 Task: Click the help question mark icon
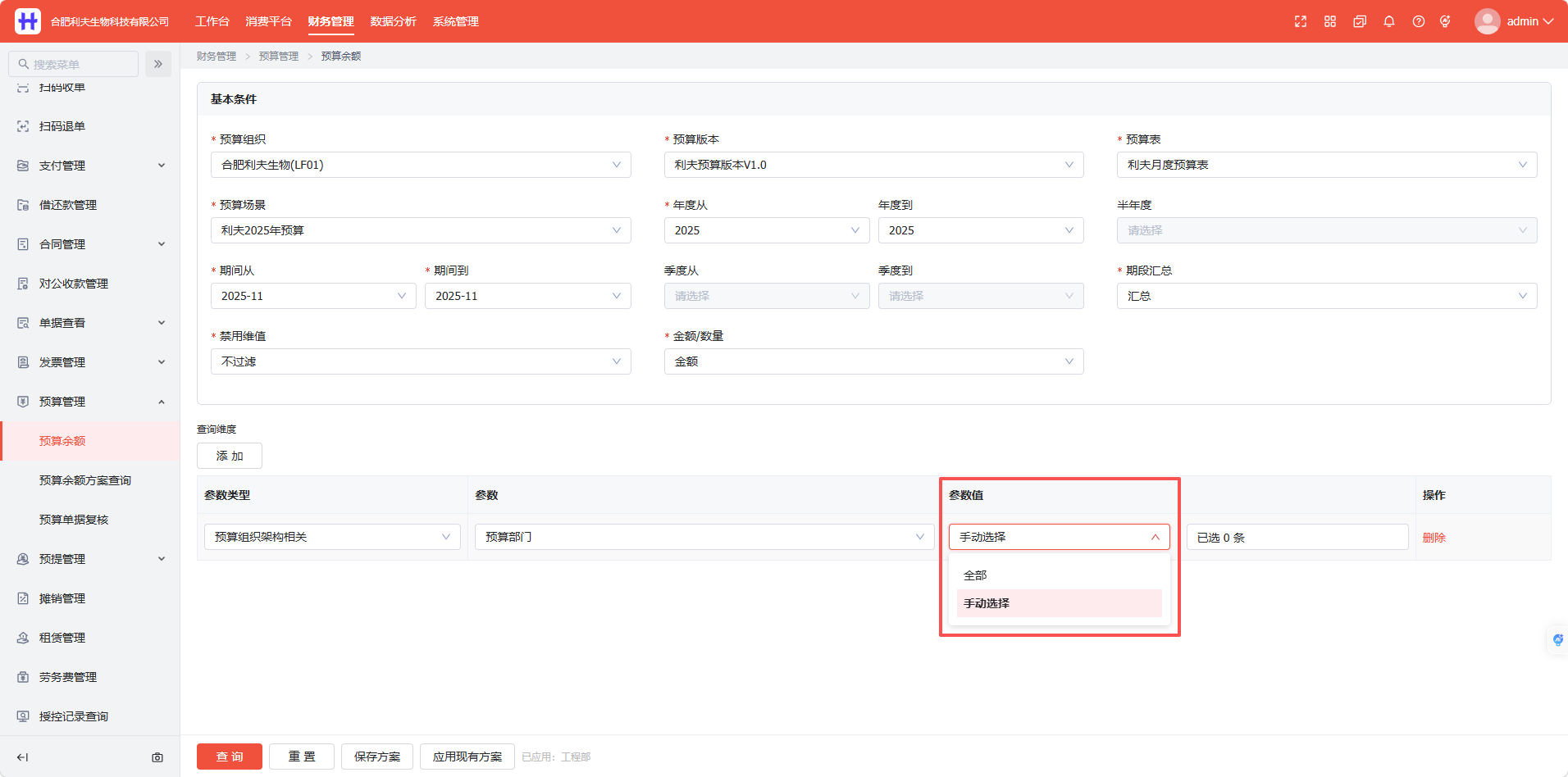[x=1419, y=21]
